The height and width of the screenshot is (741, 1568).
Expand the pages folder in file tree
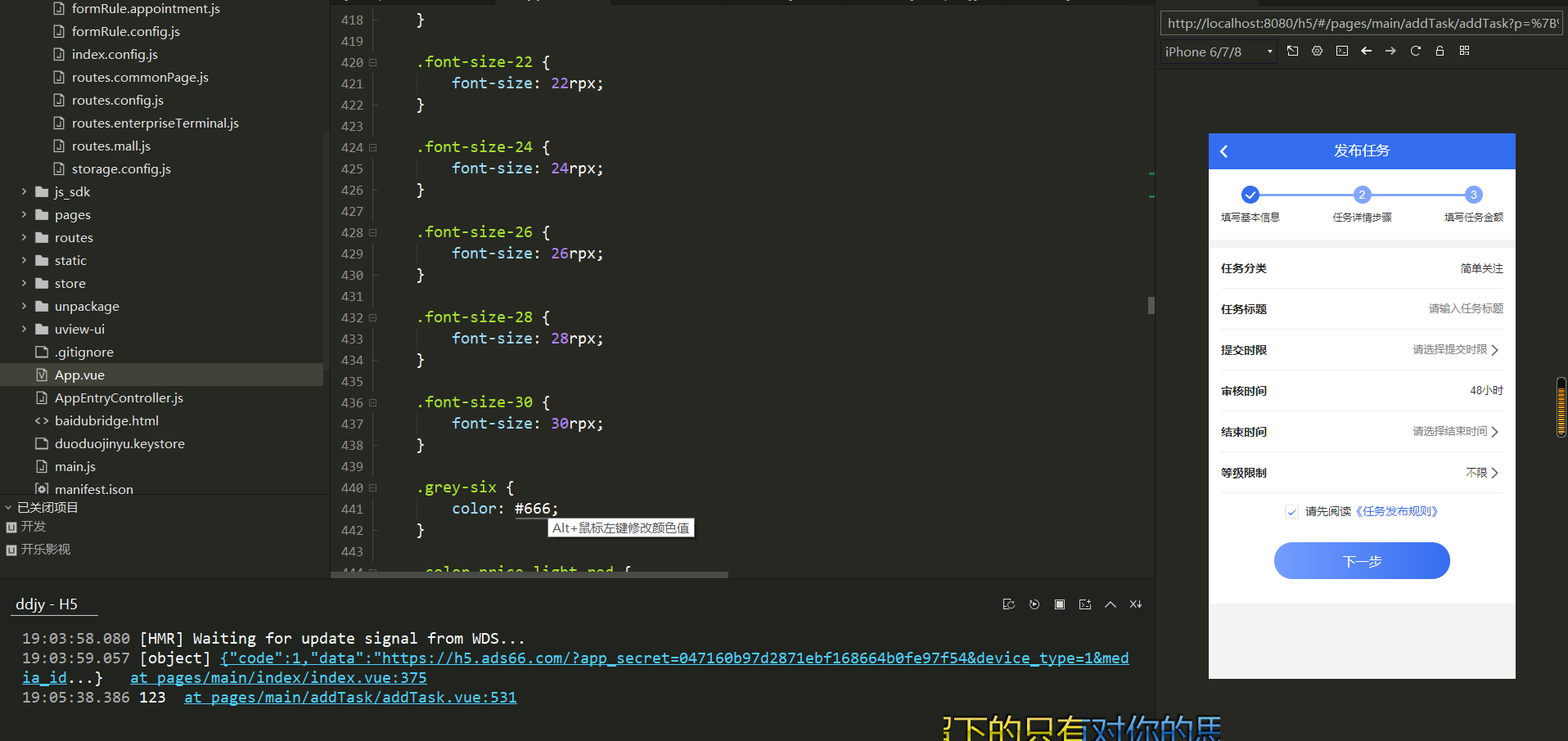point(24,215)
